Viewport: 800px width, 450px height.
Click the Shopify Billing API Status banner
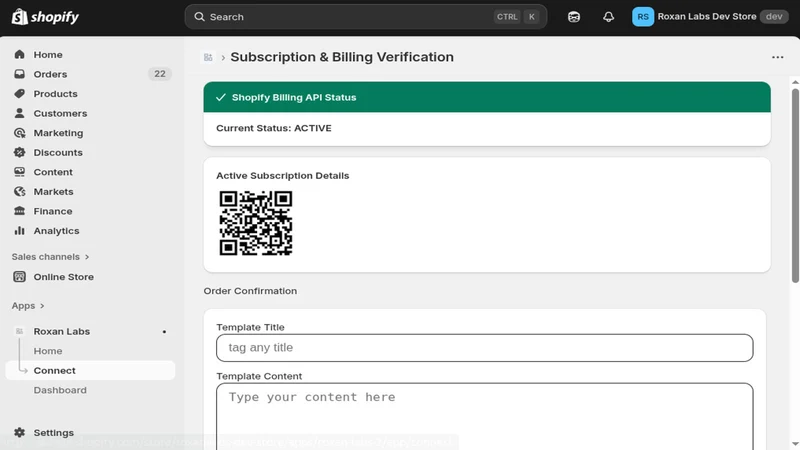coord(487,97)
